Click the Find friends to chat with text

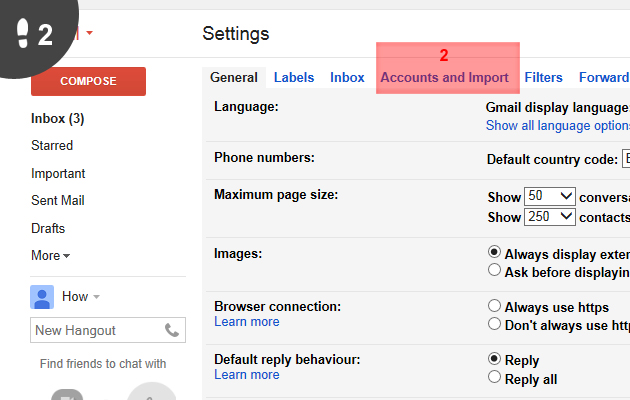[x=103, y=364]
